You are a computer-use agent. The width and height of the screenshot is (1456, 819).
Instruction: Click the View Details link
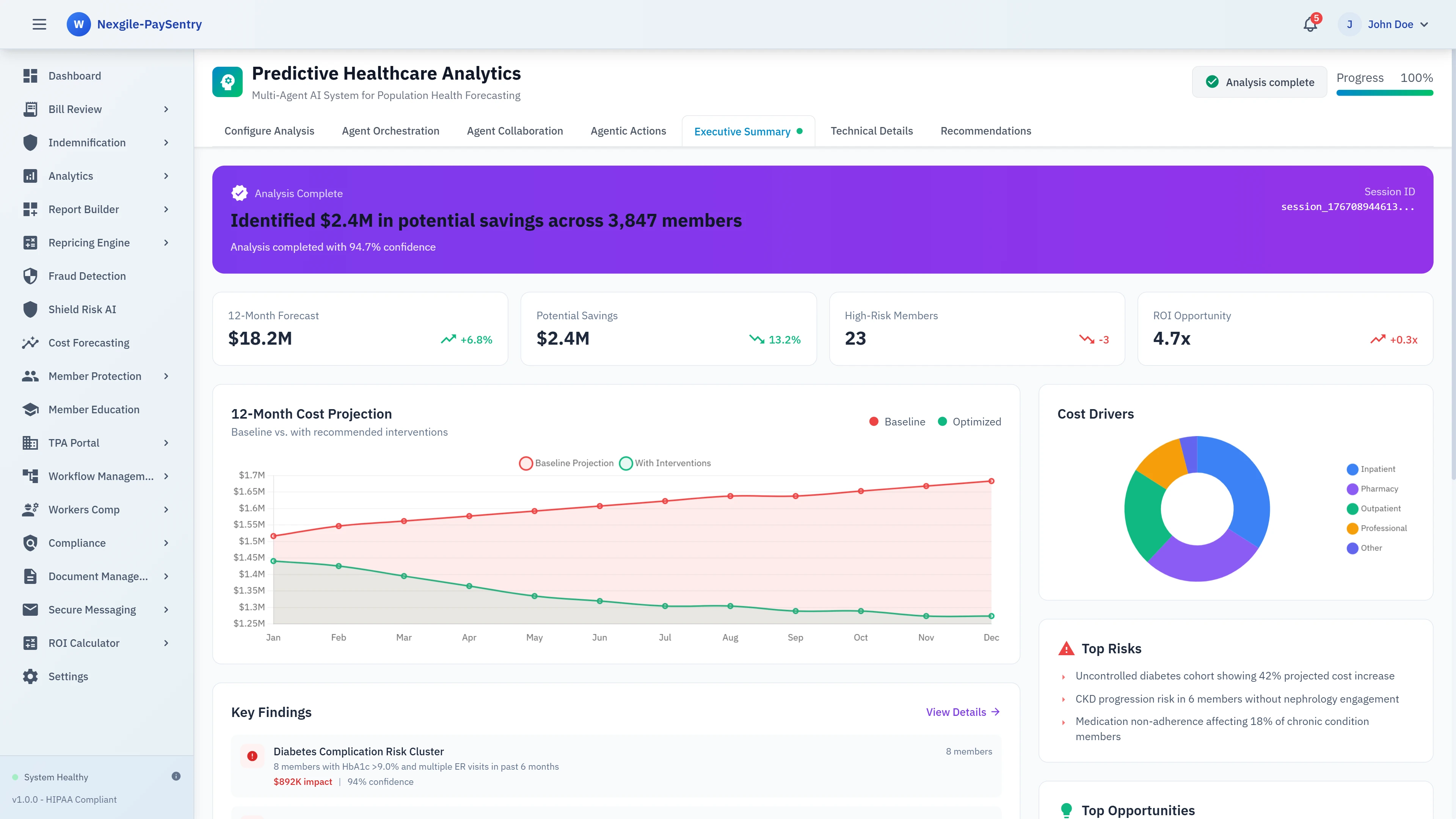tap(962, 712)
